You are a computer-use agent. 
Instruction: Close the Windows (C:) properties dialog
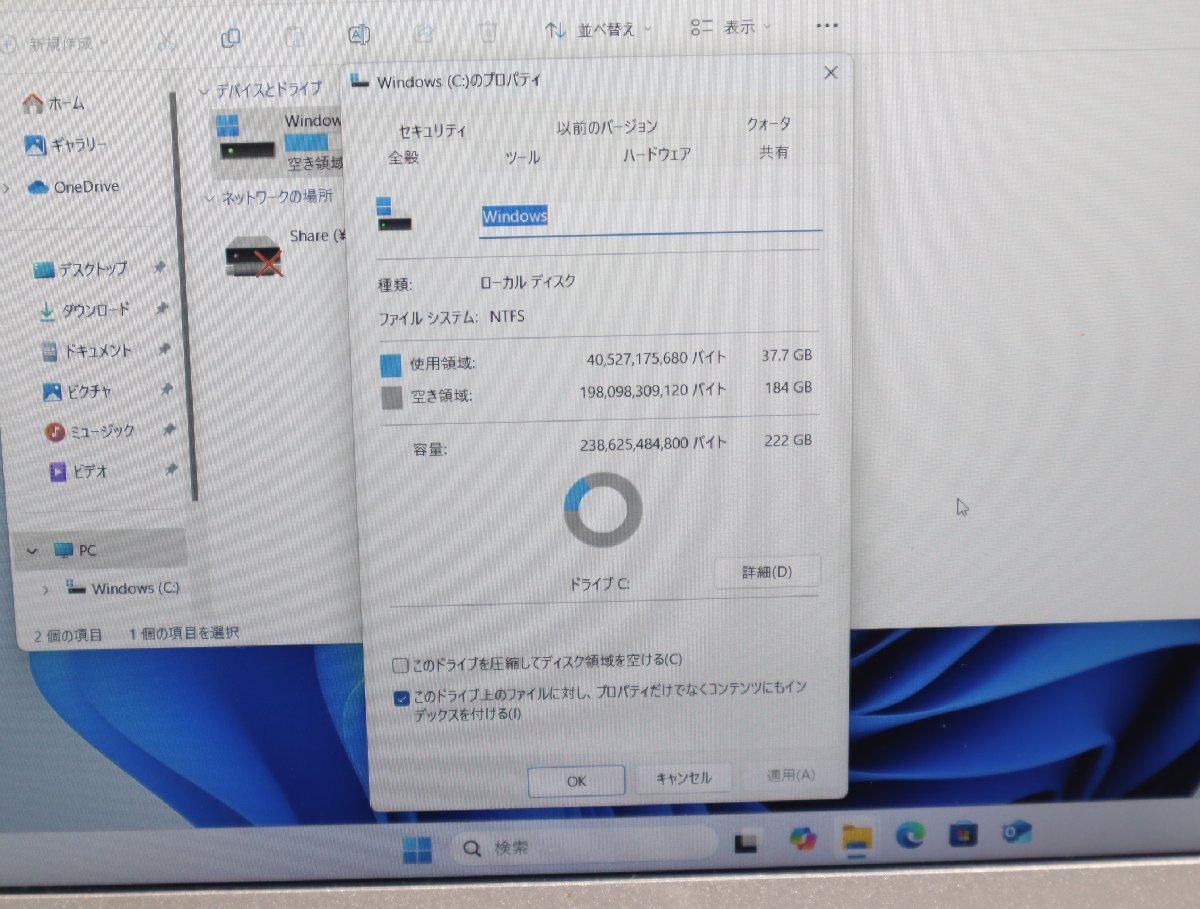click(x=830, y=72)
